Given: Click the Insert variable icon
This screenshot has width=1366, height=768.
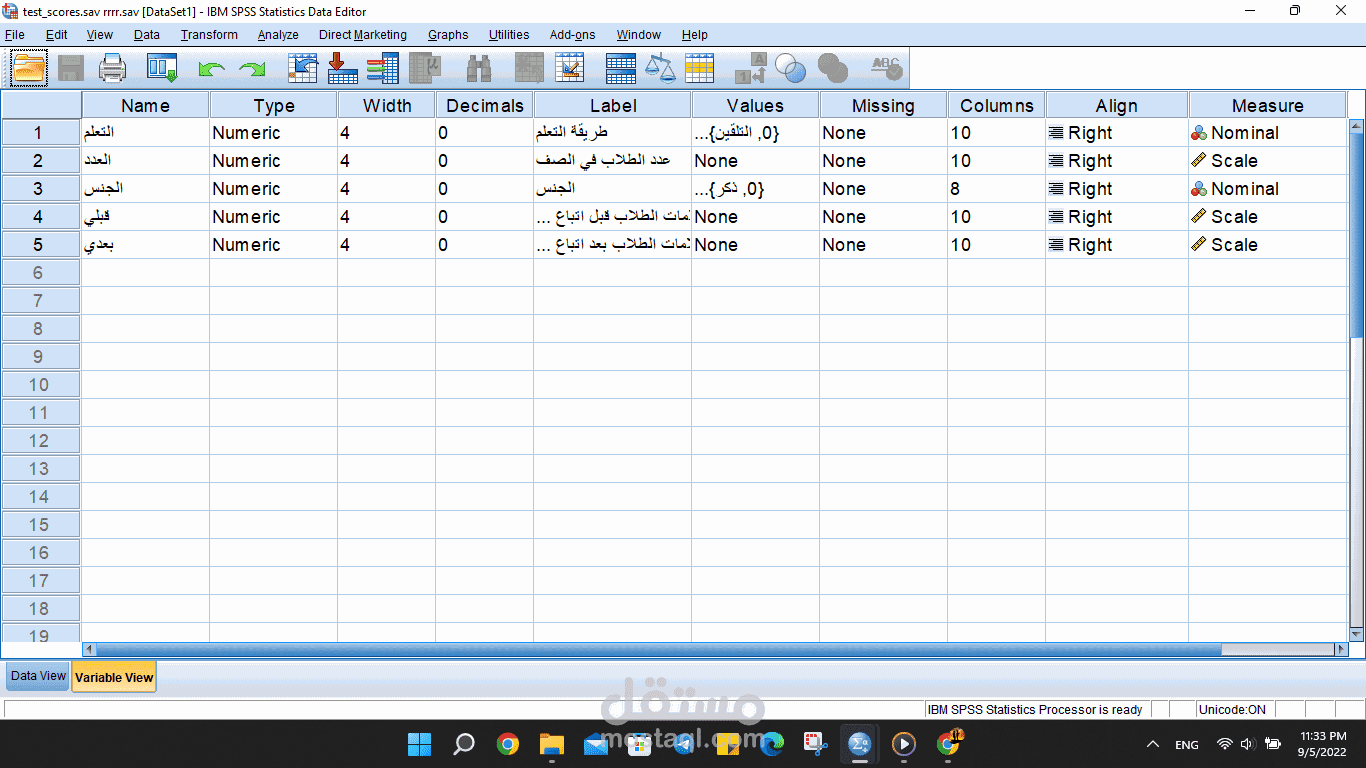Looking at the screenshot, I should coord(569,68).
